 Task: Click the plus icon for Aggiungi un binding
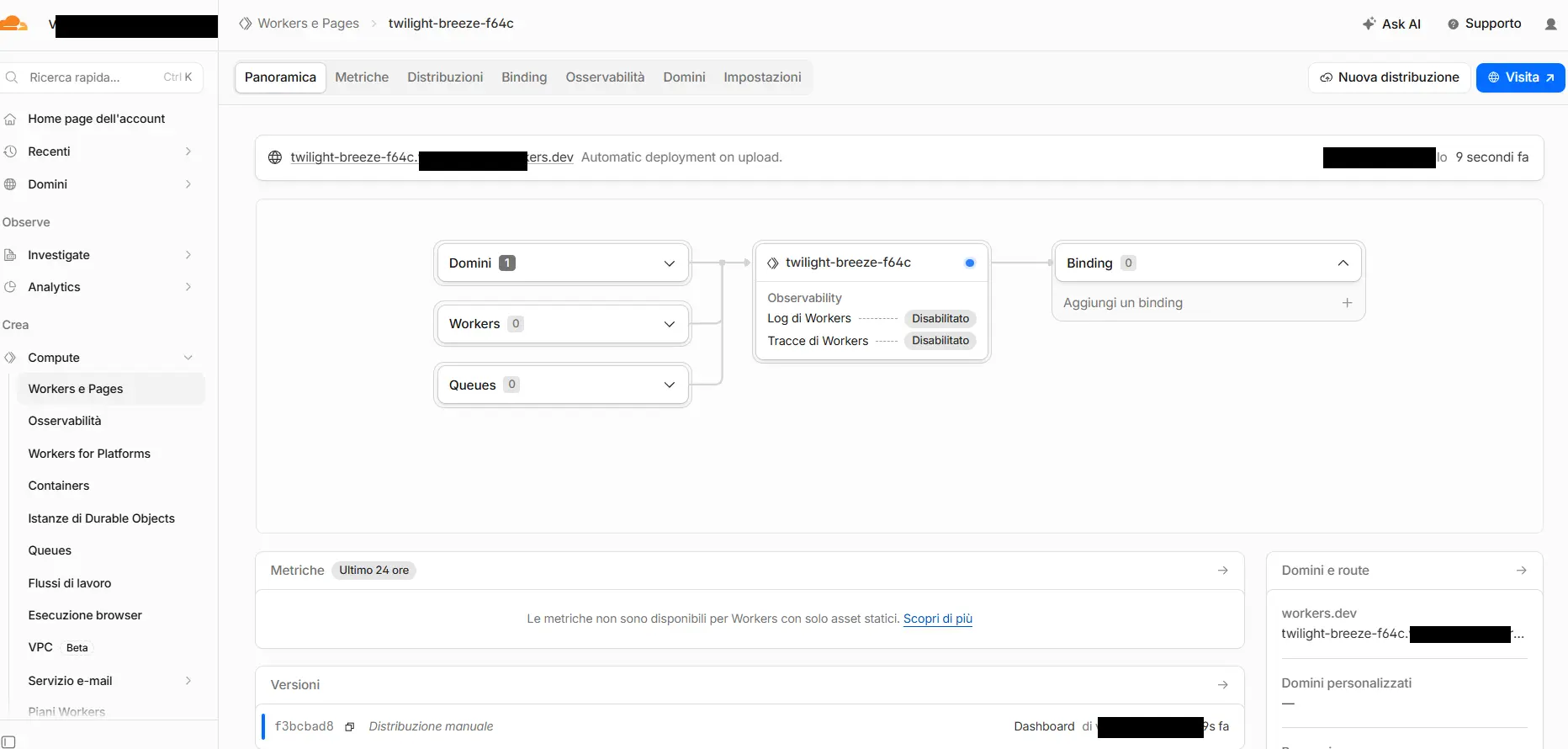coord(1347,303)
